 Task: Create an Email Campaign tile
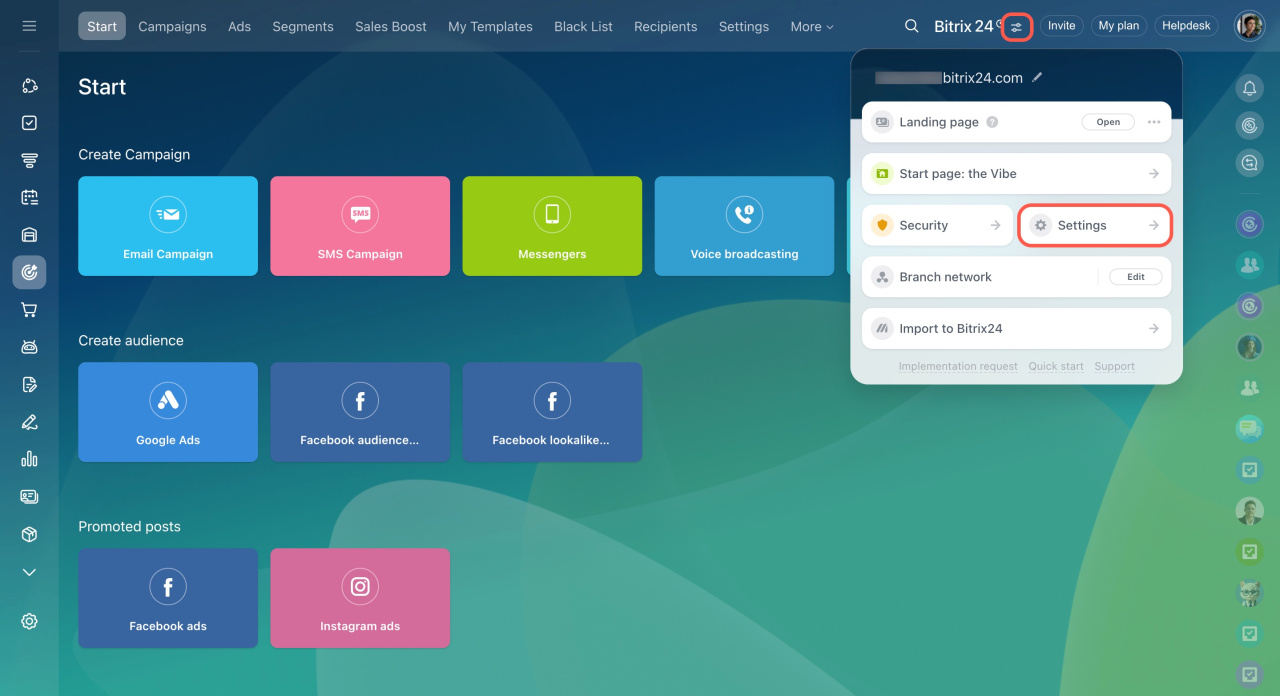pyautogui.click(x=168, y=226)
